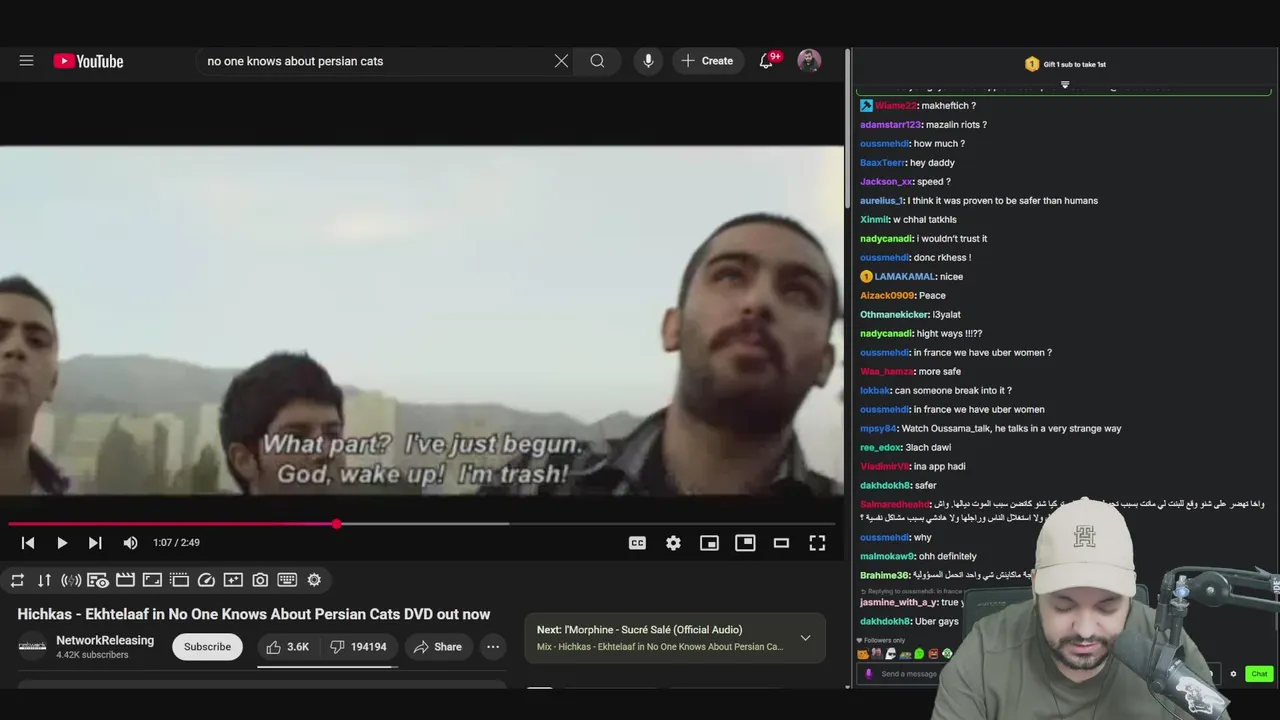
Task: Open NetworkReleasing channel avatar
Action: (x=32, y=647)
